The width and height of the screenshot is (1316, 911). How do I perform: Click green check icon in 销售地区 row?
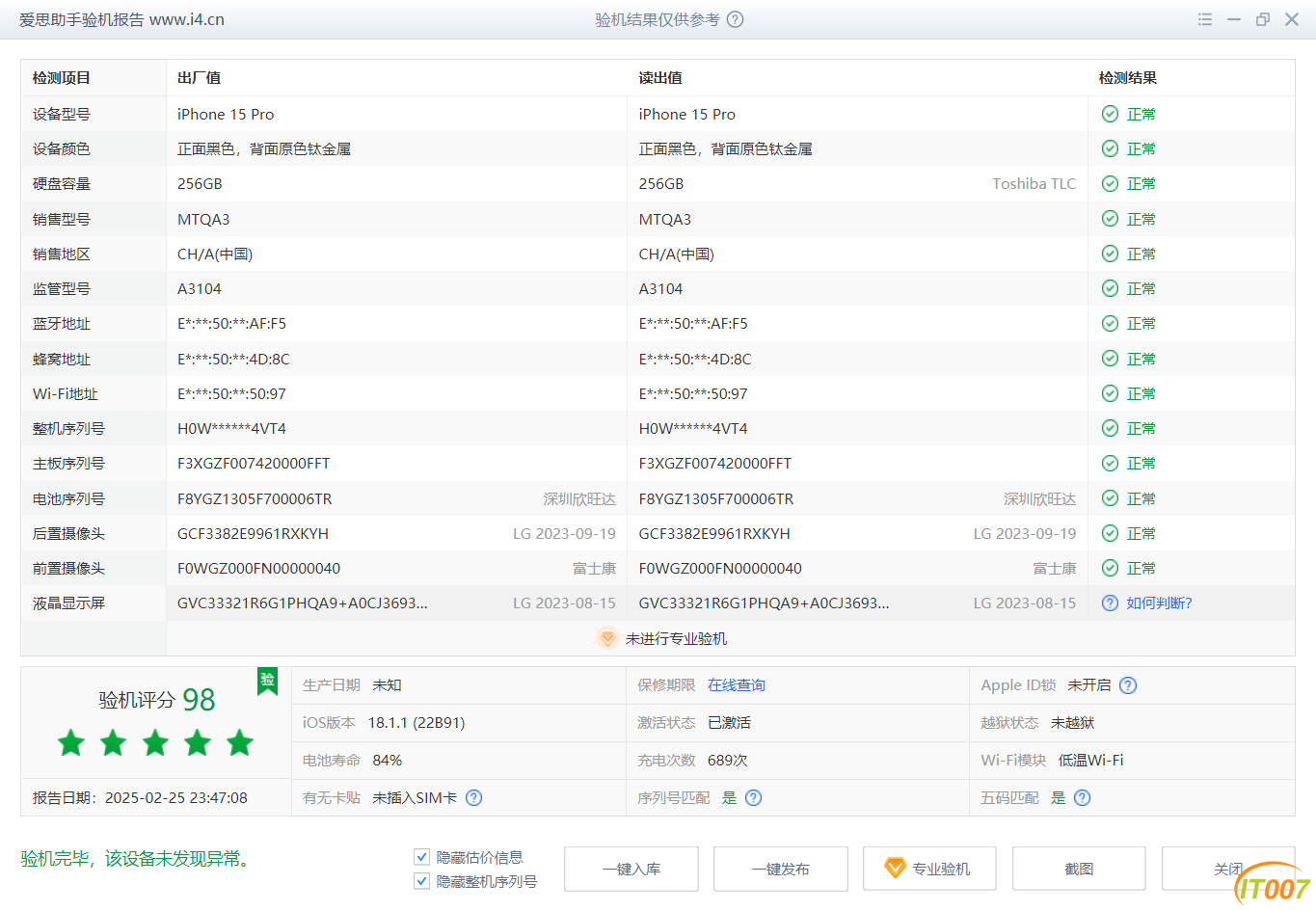coord(1110,254)
